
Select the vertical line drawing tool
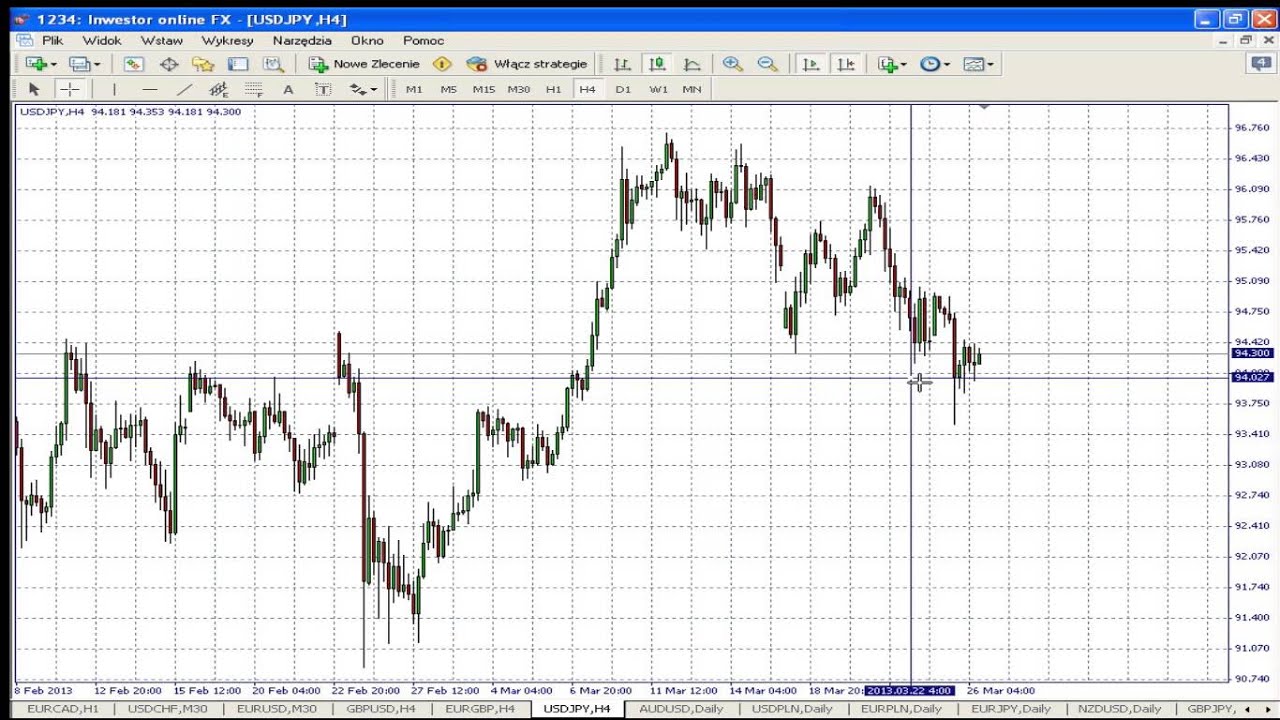[x=114, y=89]
